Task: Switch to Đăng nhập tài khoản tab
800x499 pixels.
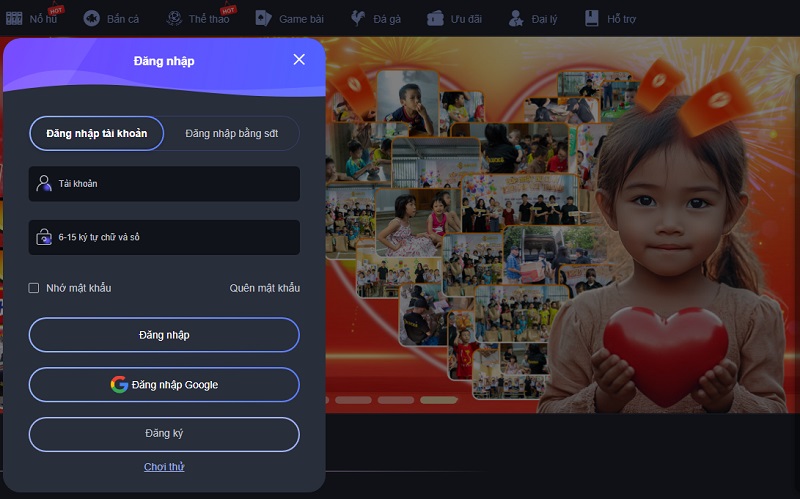Action: 97,133
